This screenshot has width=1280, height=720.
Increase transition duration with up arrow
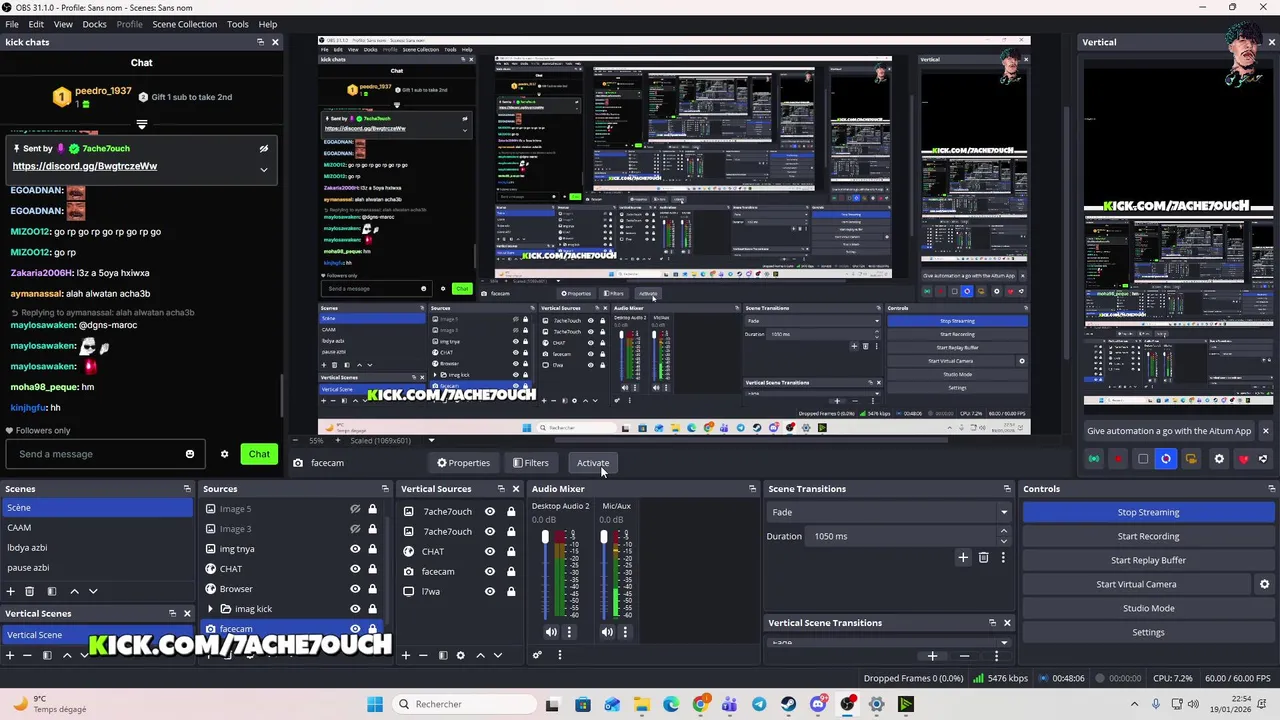tap(1004, 532)
